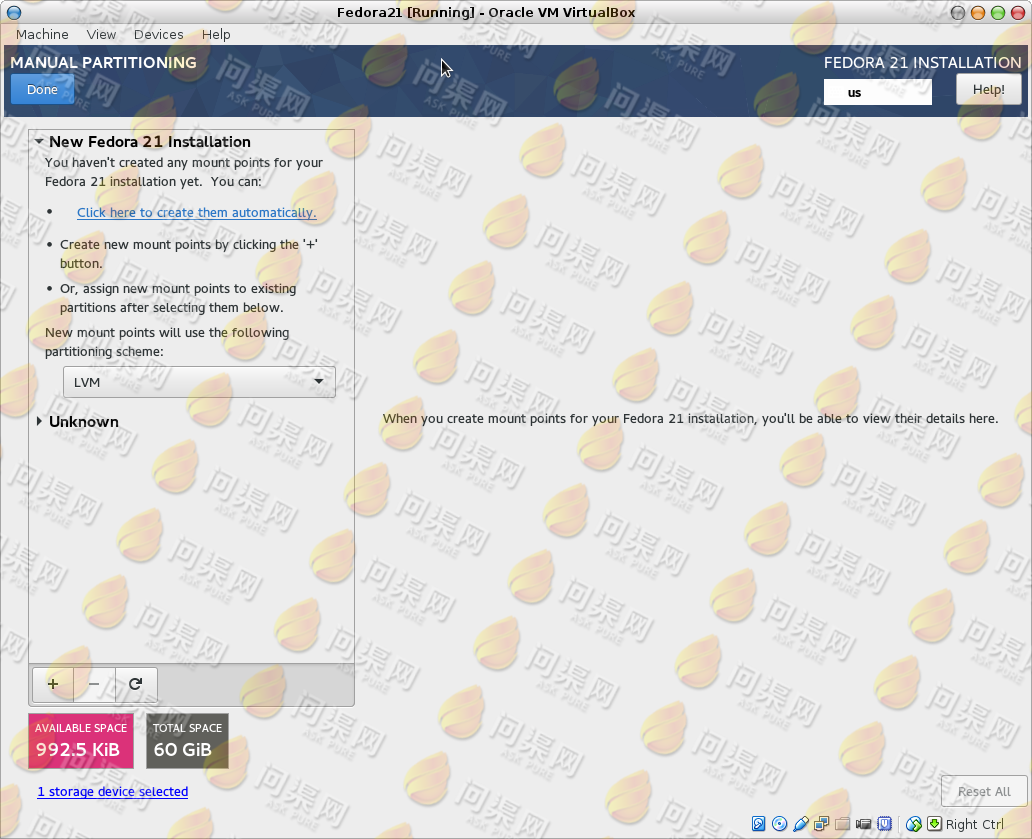1032x839 pixels.
Task: Expand the Unknown partitions section
Action: click(x=39, y=421)
